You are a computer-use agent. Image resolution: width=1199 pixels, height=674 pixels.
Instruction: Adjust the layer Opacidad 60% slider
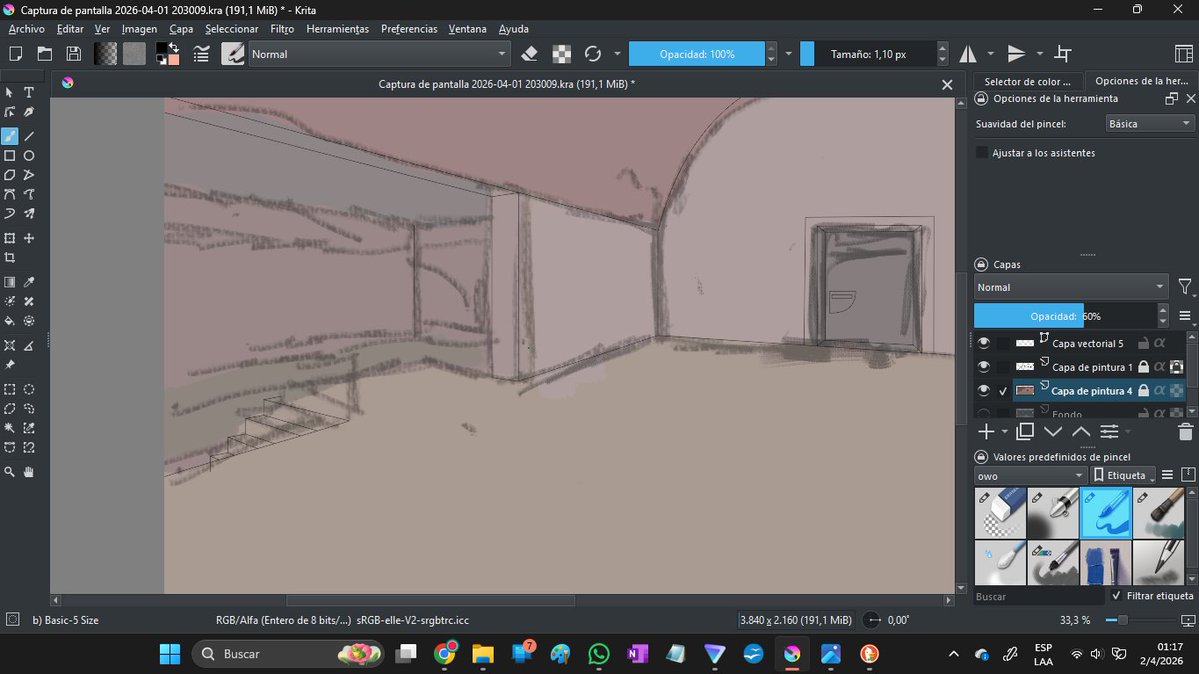[x=1065, y=316]
